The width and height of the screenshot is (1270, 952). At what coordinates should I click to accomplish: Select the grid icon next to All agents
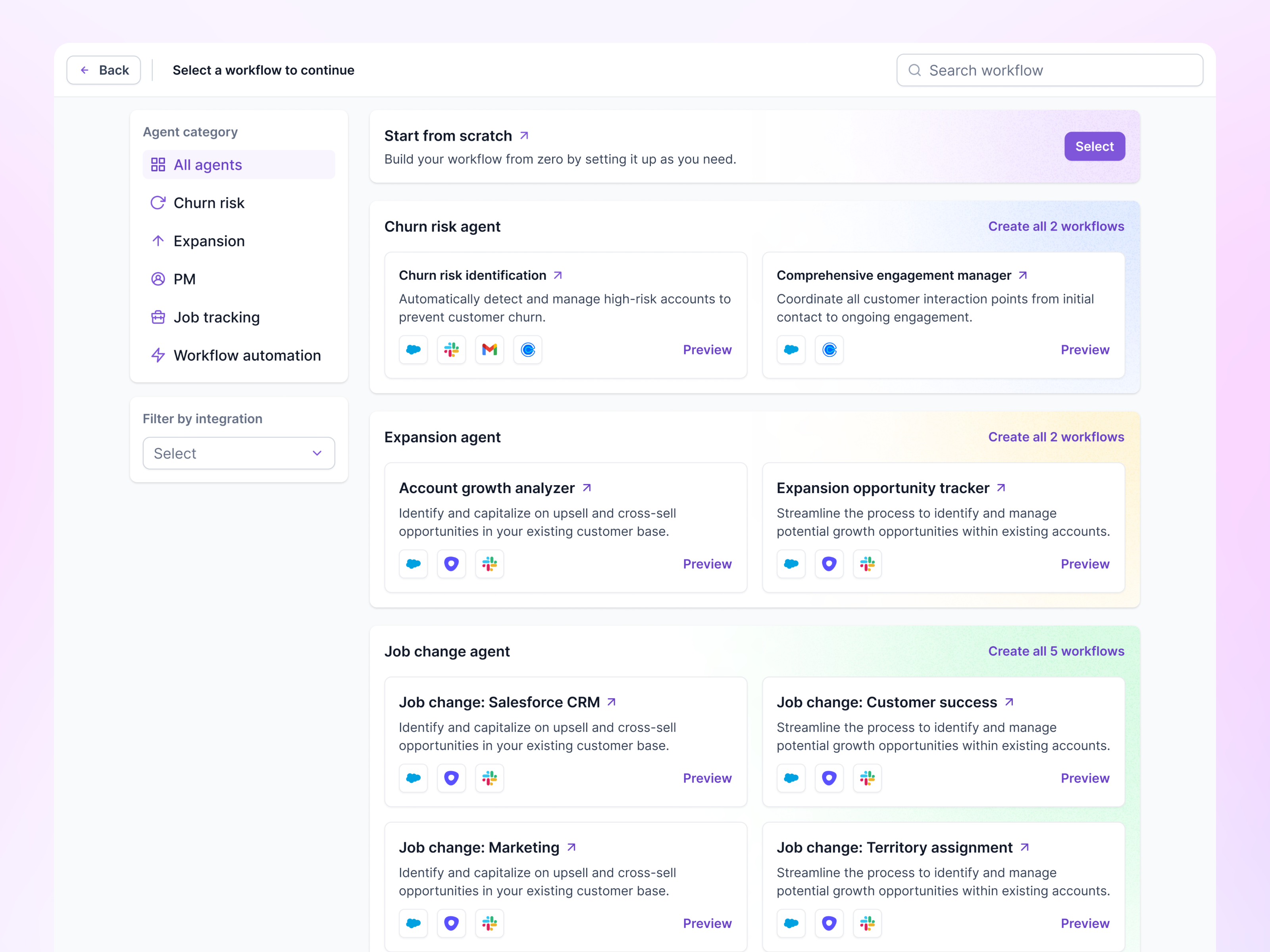pos(158,164)
